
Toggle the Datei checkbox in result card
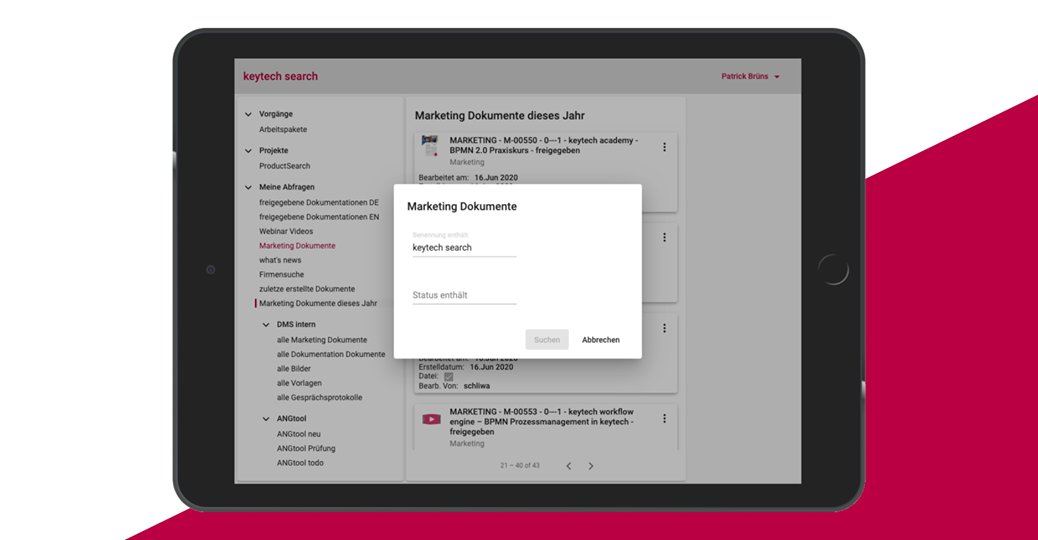[x=448, y=377]
